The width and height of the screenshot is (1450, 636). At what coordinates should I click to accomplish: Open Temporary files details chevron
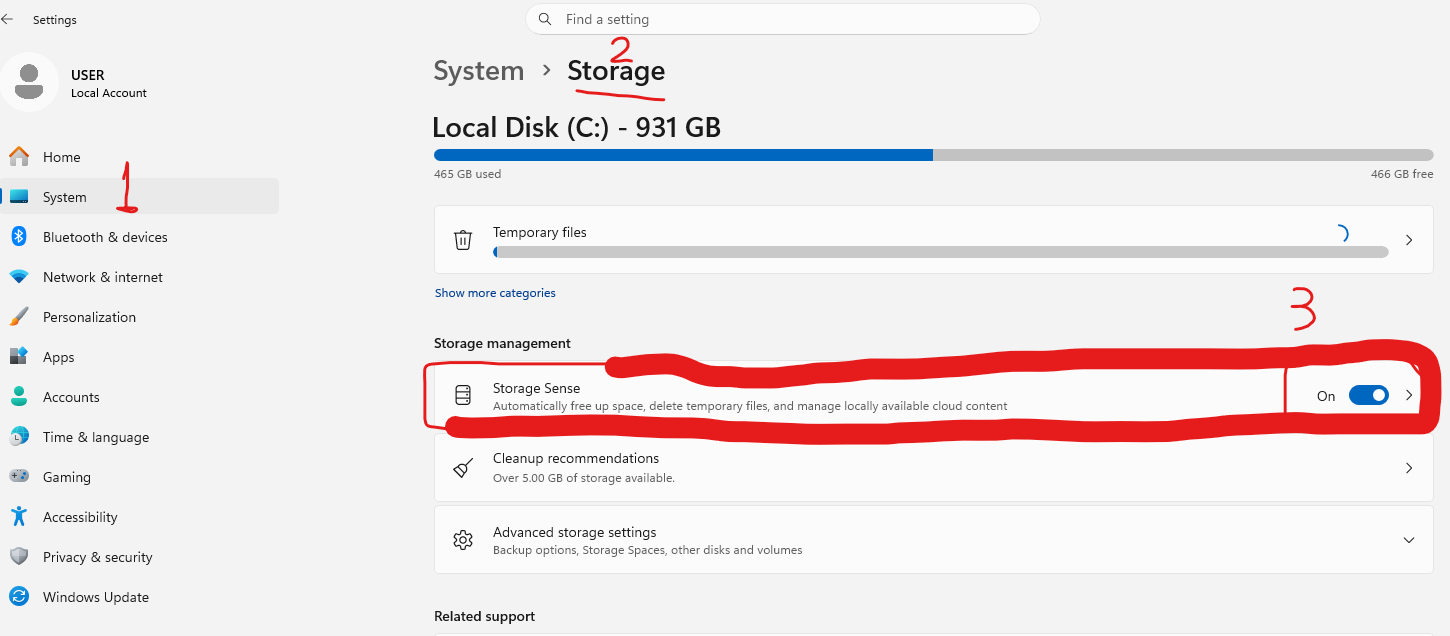1409,240
